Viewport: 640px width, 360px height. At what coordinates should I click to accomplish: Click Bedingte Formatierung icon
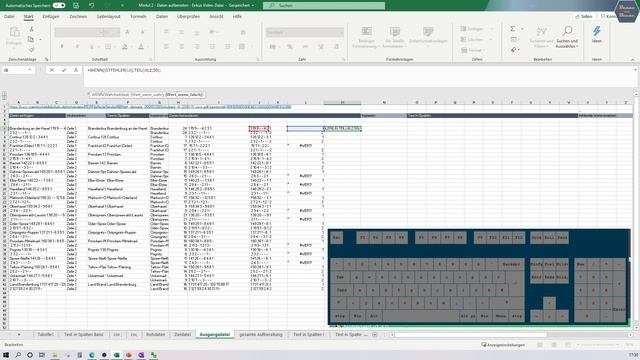(366, 32)
